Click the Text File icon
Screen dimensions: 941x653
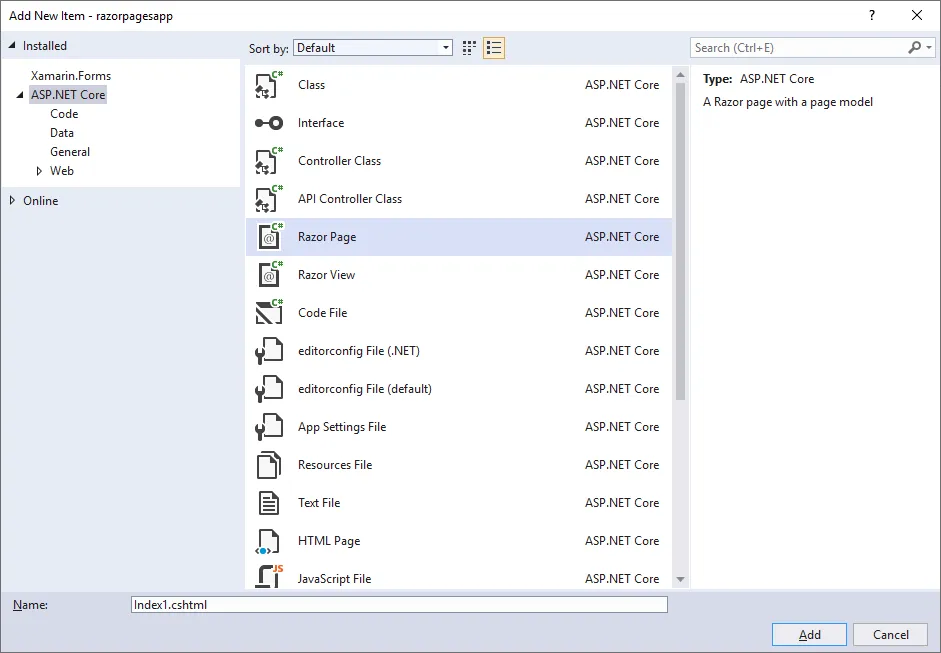(269, 503)
